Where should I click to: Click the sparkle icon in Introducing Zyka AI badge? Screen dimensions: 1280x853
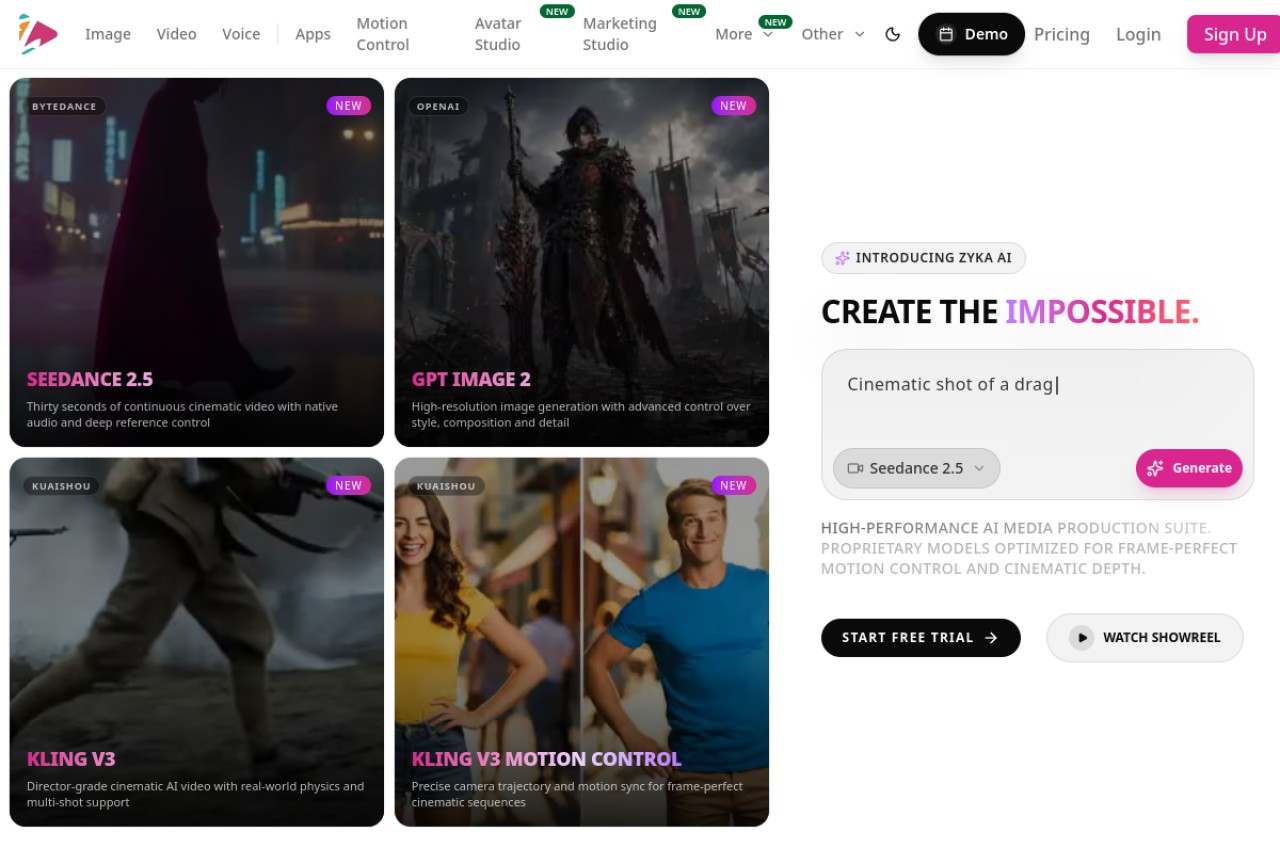842,258
